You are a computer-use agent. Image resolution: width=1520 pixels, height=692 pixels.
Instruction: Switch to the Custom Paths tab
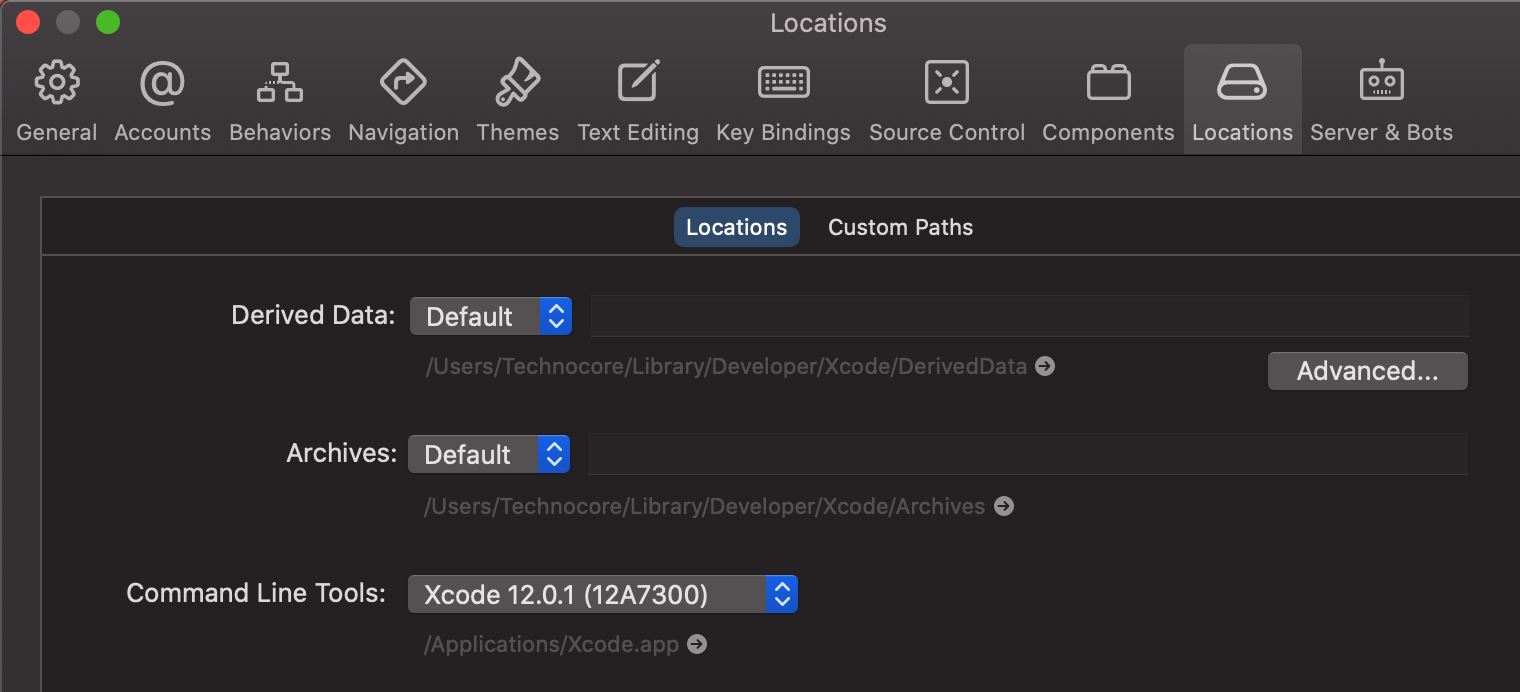coord(900,228)
